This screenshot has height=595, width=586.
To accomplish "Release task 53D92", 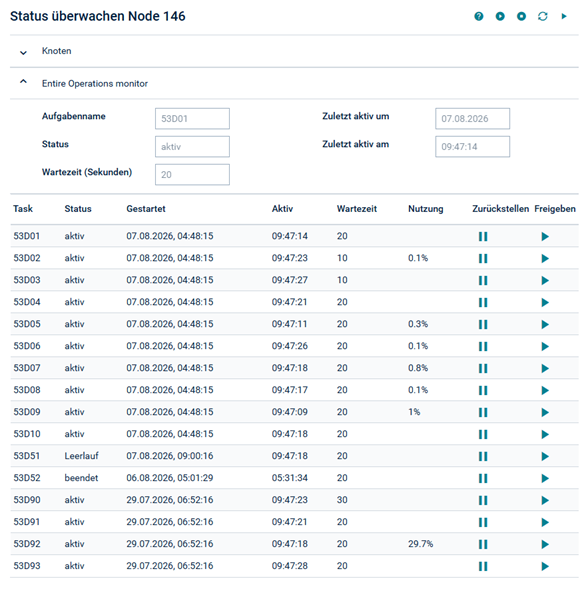I will coord(545,545).
